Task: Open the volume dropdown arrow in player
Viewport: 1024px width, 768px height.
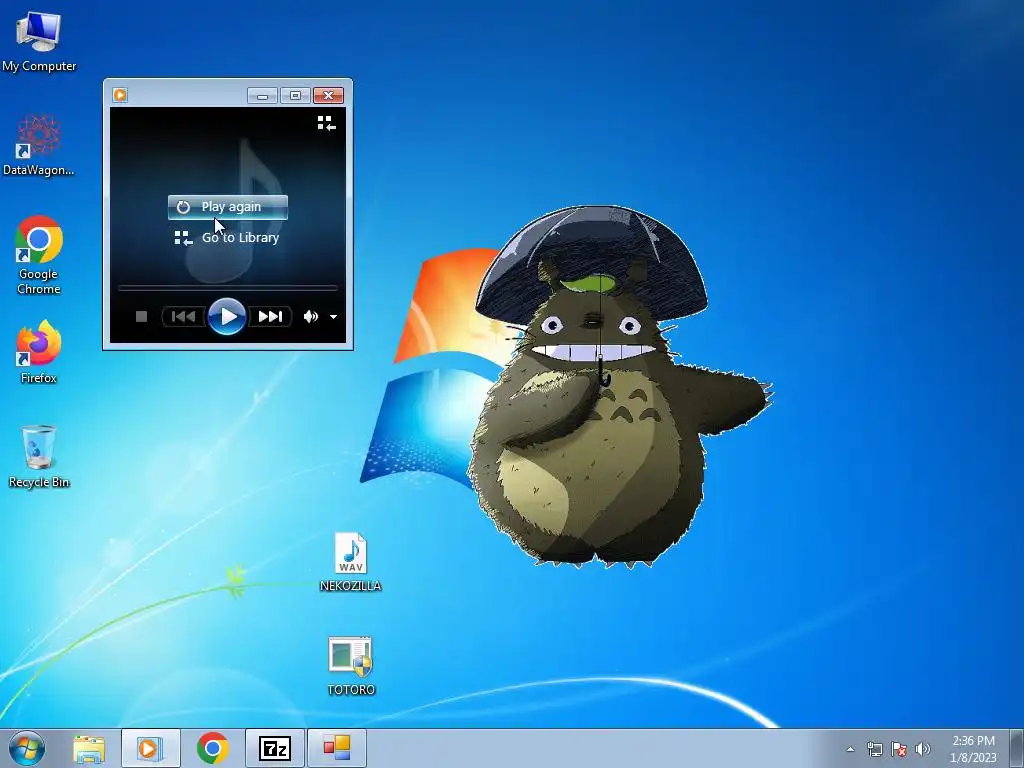Action: click(333, 317)
